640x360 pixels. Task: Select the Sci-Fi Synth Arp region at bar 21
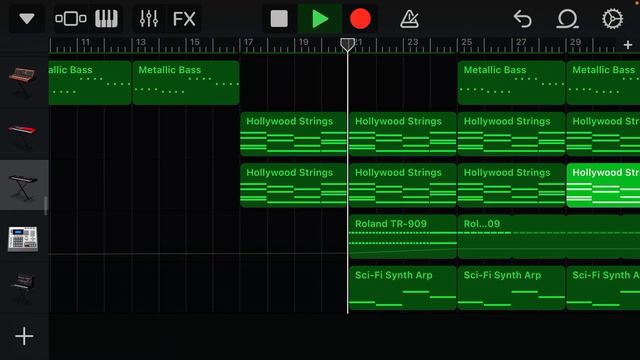point(403,288)
